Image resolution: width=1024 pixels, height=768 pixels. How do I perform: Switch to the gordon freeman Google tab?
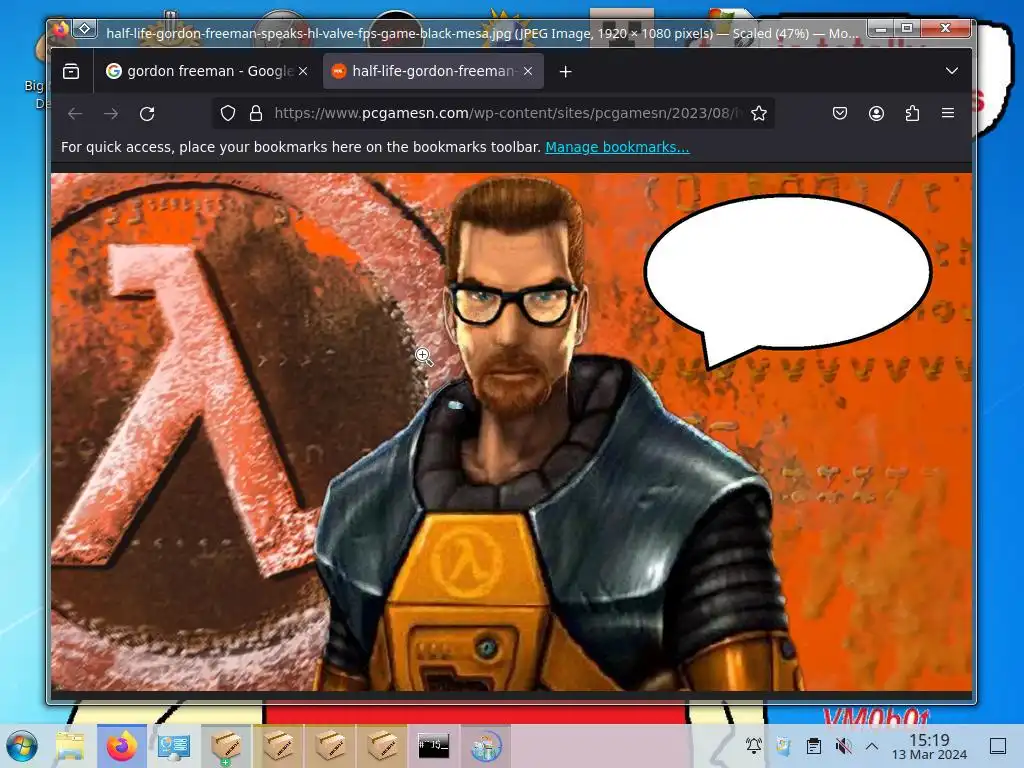click(x=208, y=71)
